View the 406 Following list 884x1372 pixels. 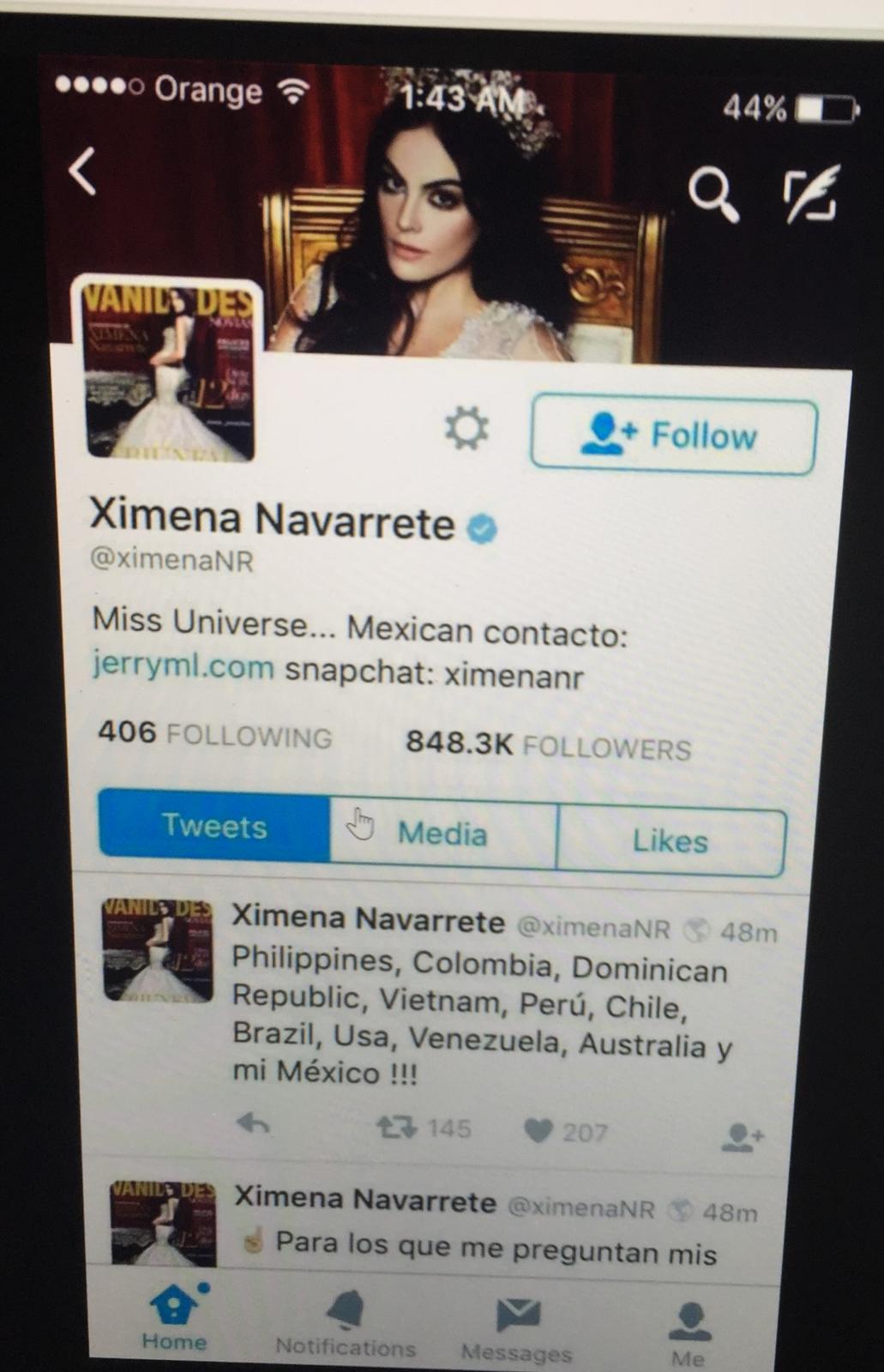coord(214,735)
